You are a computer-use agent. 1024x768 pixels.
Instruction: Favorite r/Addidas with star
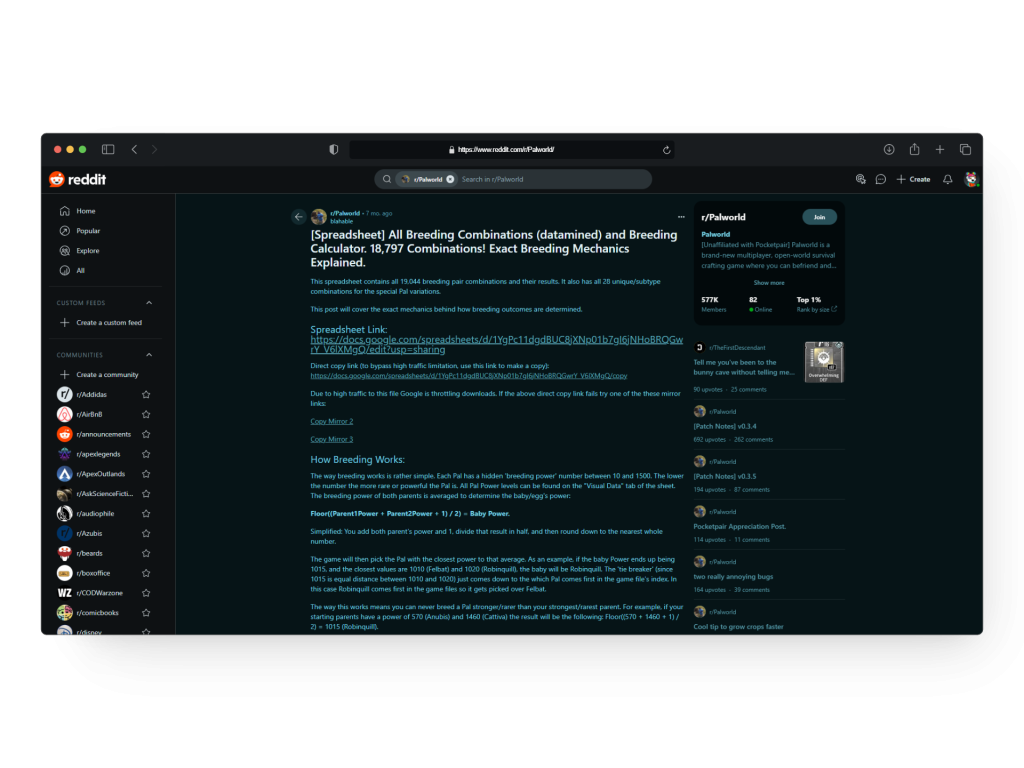coord(146,394)
